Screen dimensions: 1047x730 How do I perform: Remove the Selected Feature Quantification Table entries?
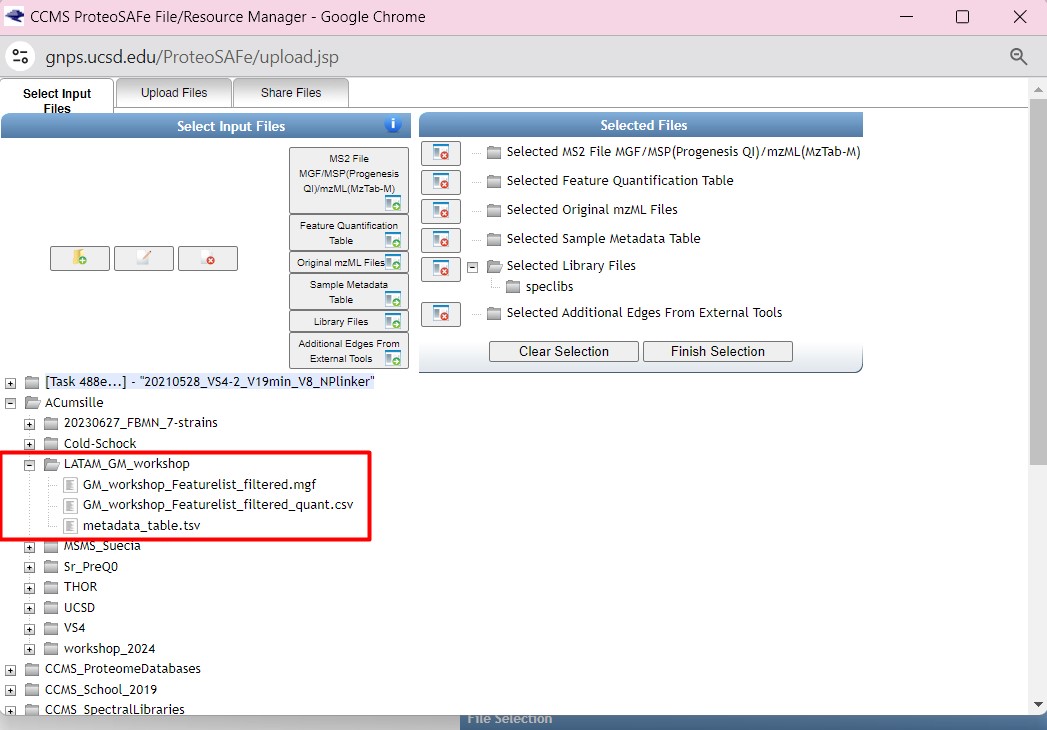pos(440,182)
